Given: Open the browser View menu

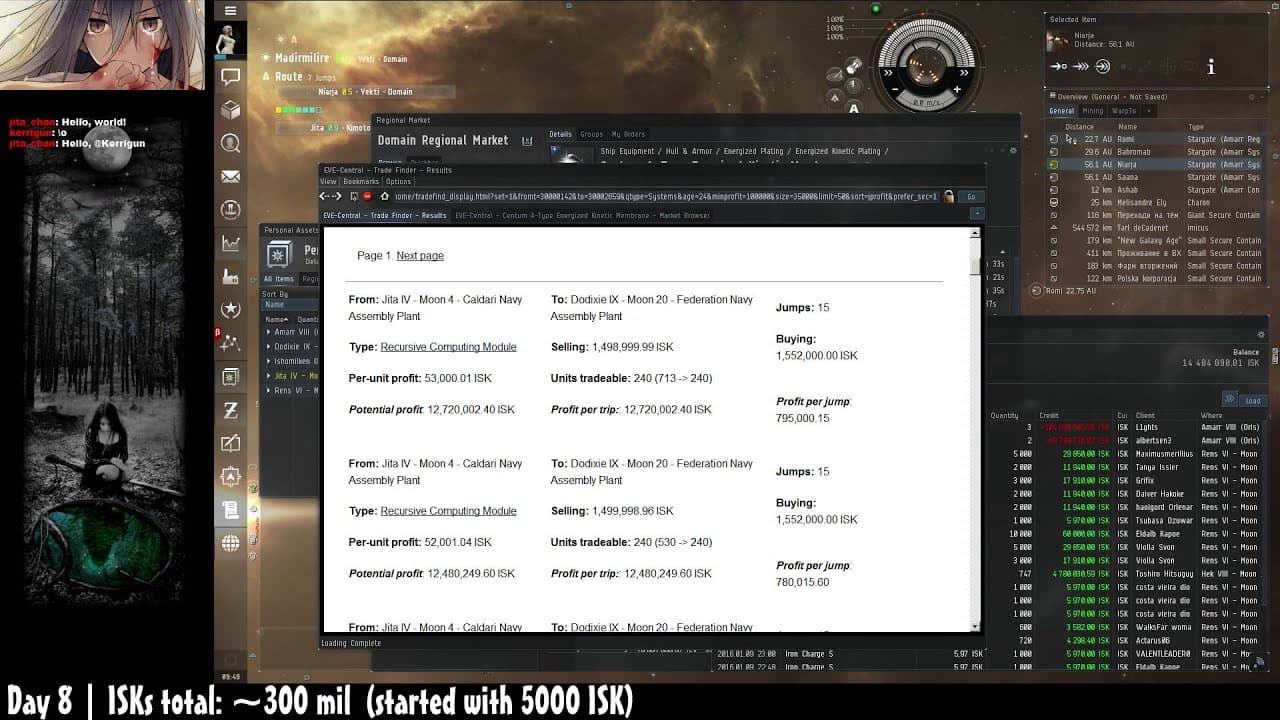Looking at the screenshot, I should click(x=328, y=182).
